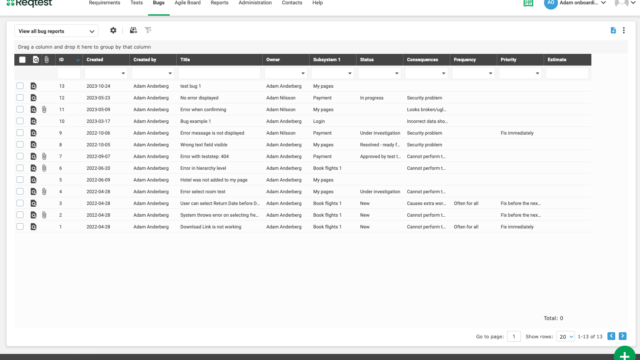This screenshot has width=640, height=360.
Task: Click the Go to page input
Action: [x=514, y=337]
